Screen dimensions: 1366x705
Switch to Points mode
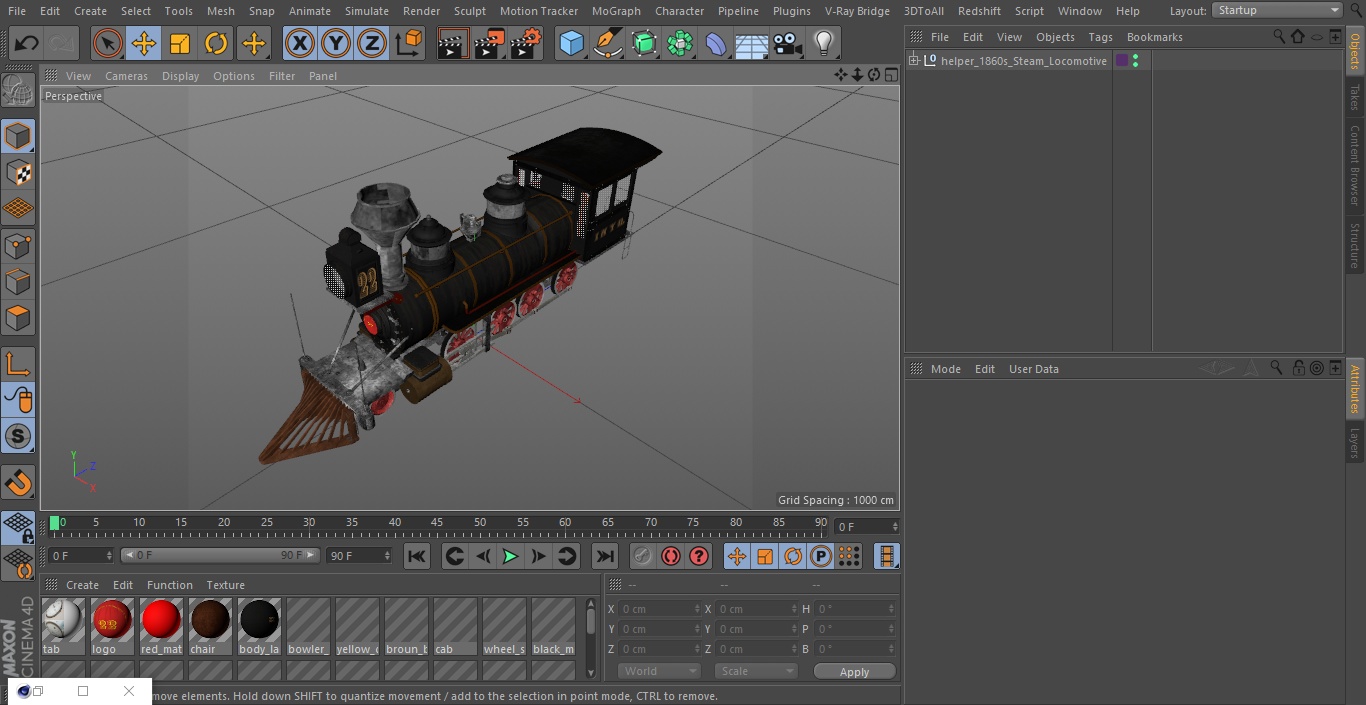point(18,245)
